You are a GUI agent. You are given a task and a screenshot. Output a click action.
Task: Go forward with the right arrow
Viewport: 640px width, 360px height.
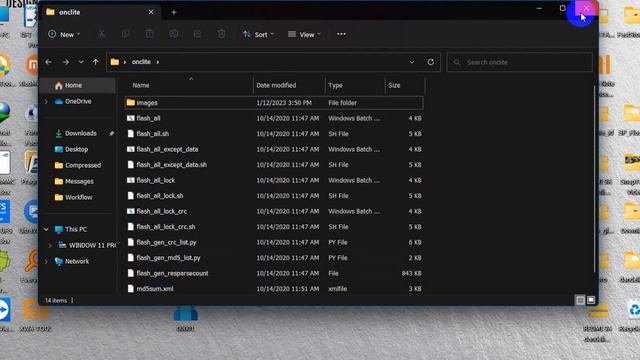pos(65,62)
